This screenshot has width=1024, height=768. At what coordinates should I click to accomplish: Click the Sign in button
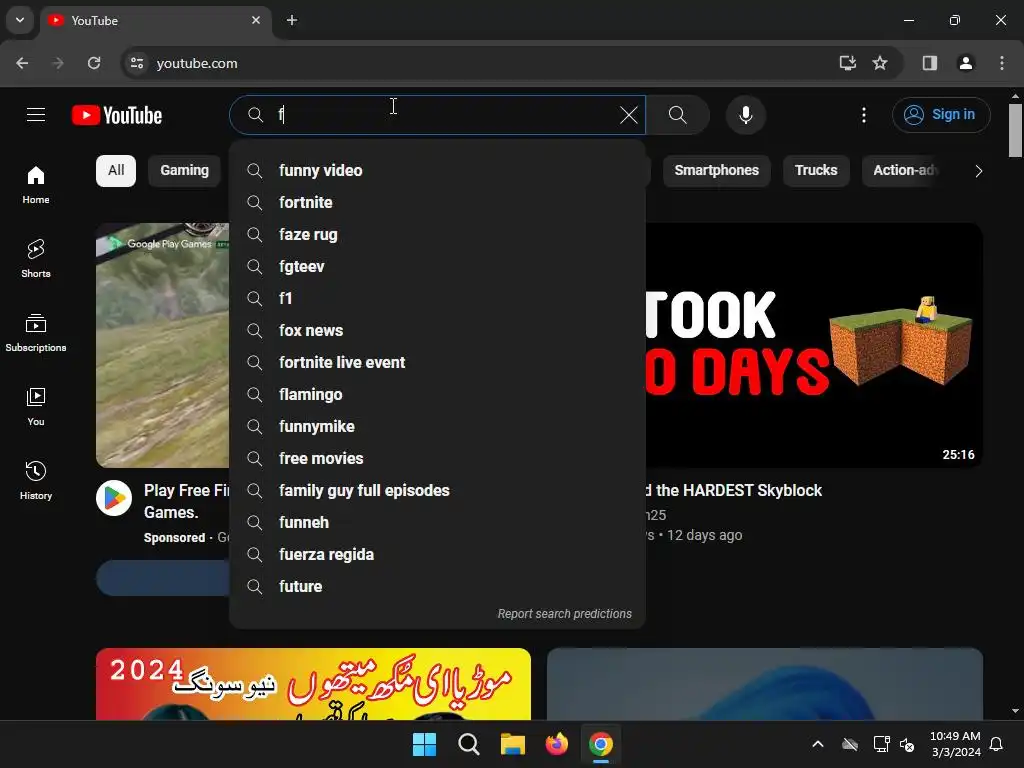click(941, 115)
